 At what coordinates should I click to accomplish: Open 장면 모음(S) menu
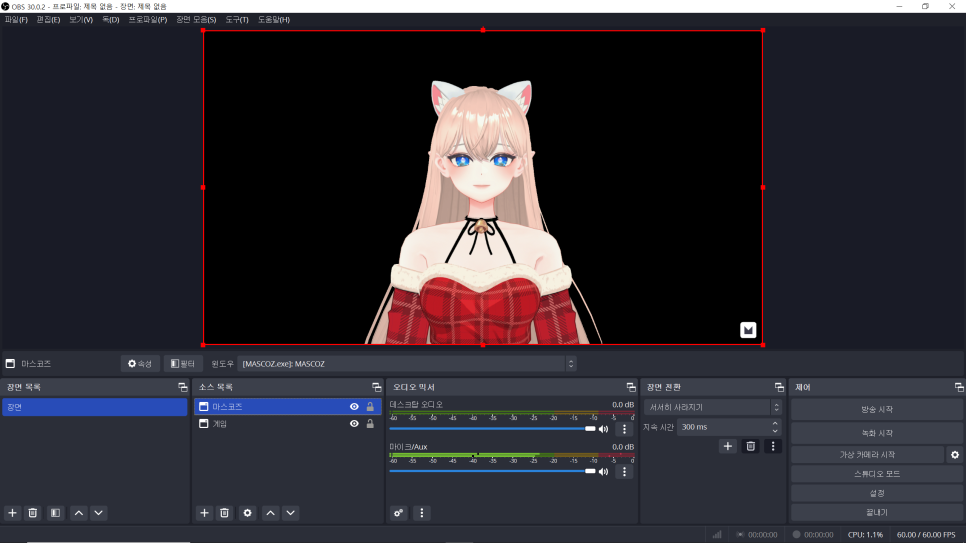pyautogui.click(x=196, y=20)
